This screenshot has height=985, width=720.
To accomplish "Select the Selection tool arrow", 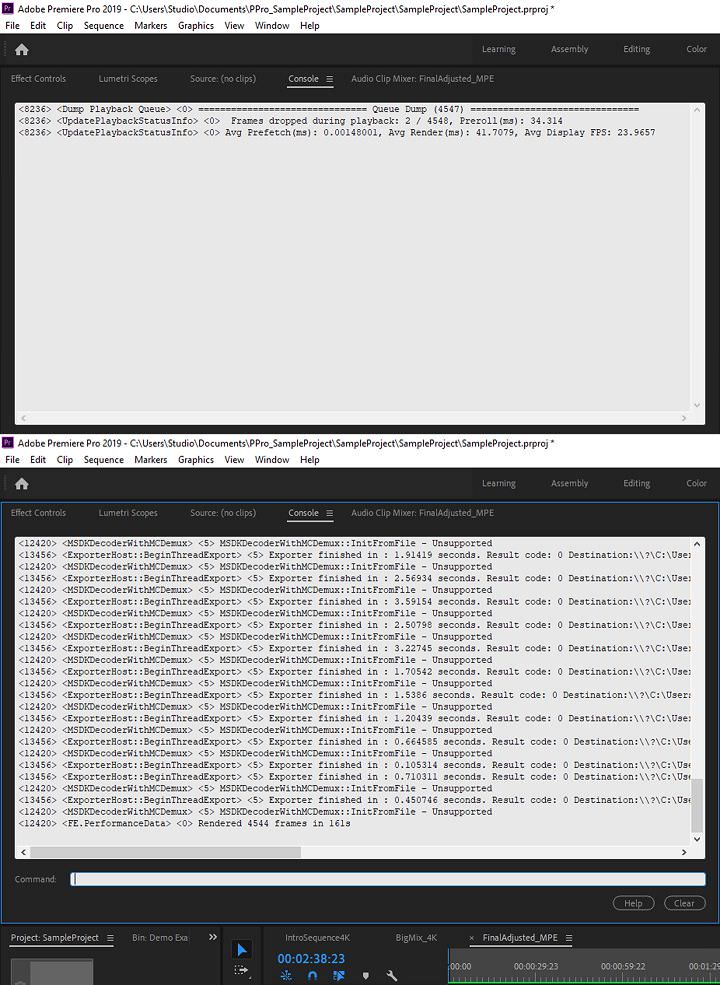I will [x=242, y=949].
